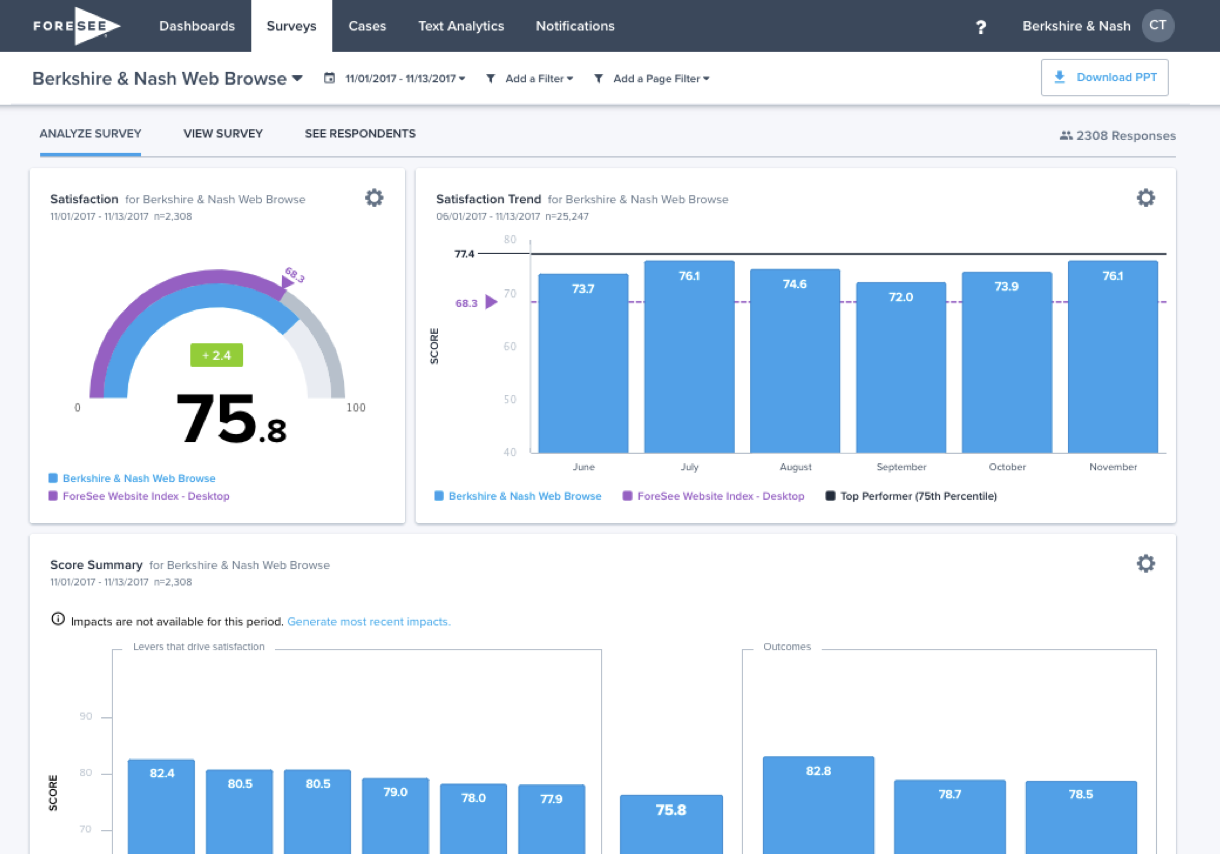Click Generate most recent impacts link
Image resolution: width=1220 pixels, height=854 pixels.
(x=369, y=621)
